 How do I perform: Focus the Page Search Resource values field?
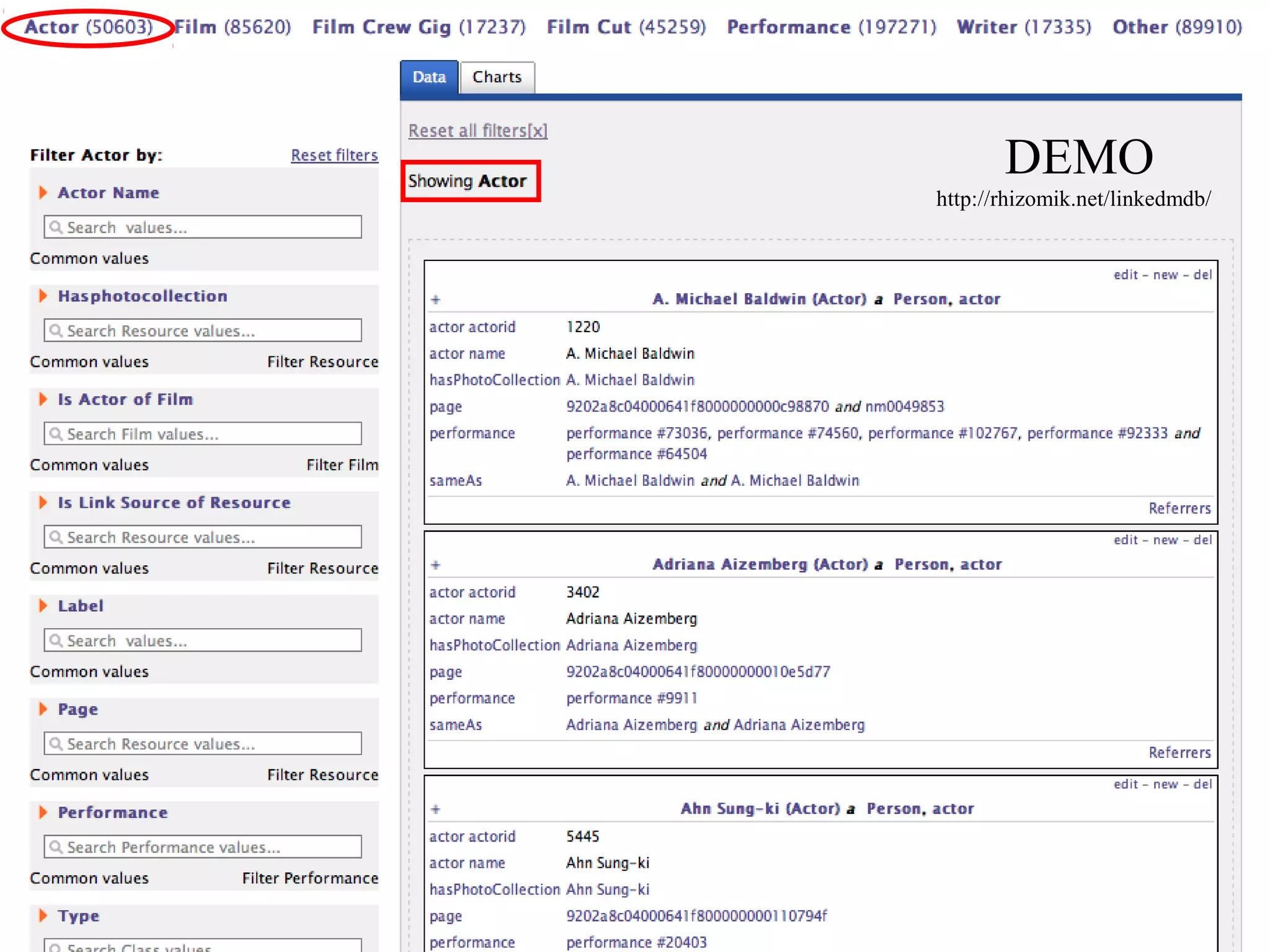[203, 744]
